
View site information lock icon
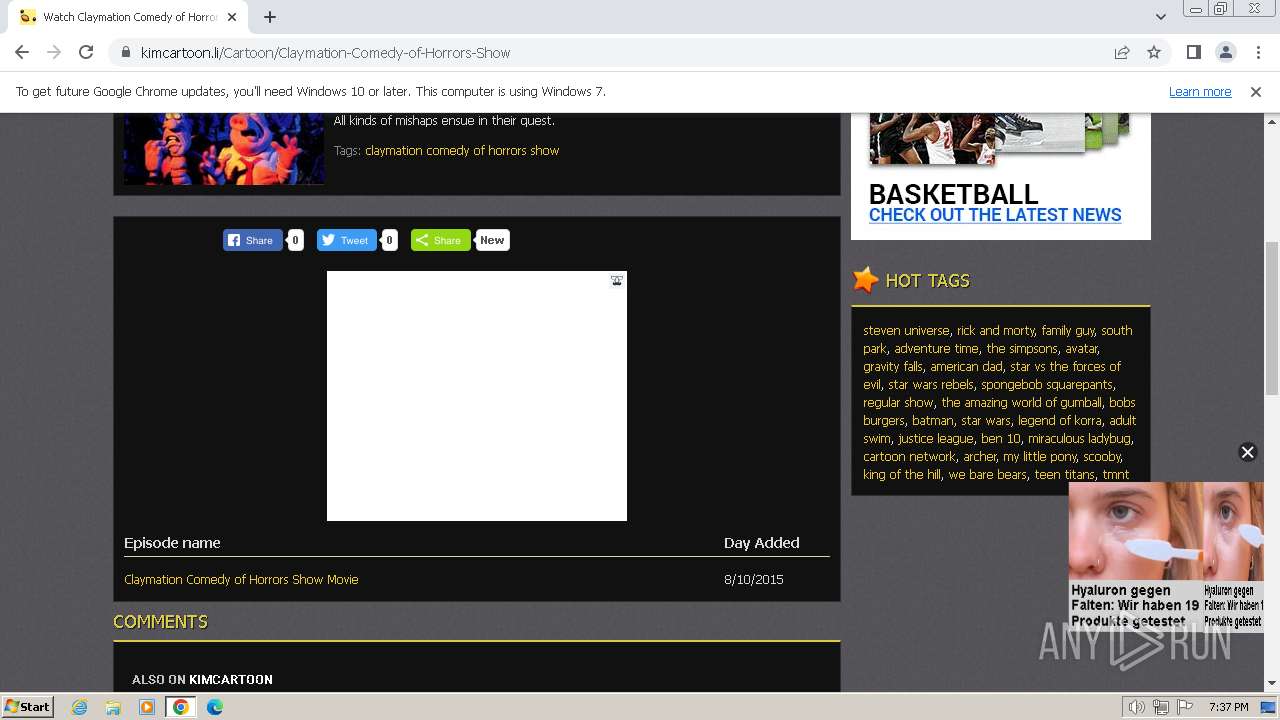point(126,53)
